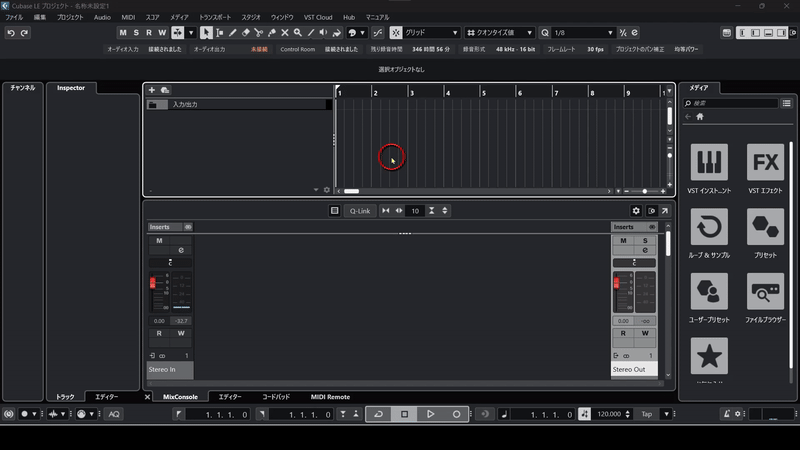
Task: Click the Media search field
Action: (731, 103)
